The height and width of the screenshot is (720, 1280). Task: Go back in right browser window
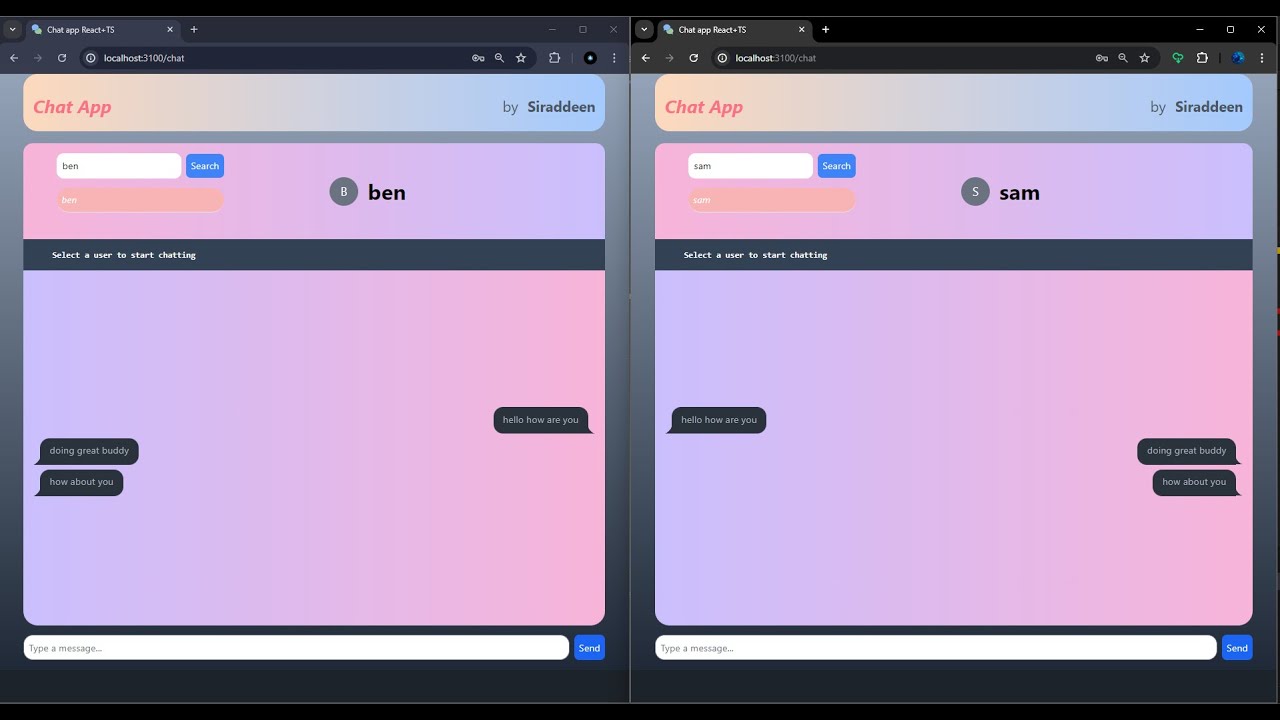(x=646, y=58)
